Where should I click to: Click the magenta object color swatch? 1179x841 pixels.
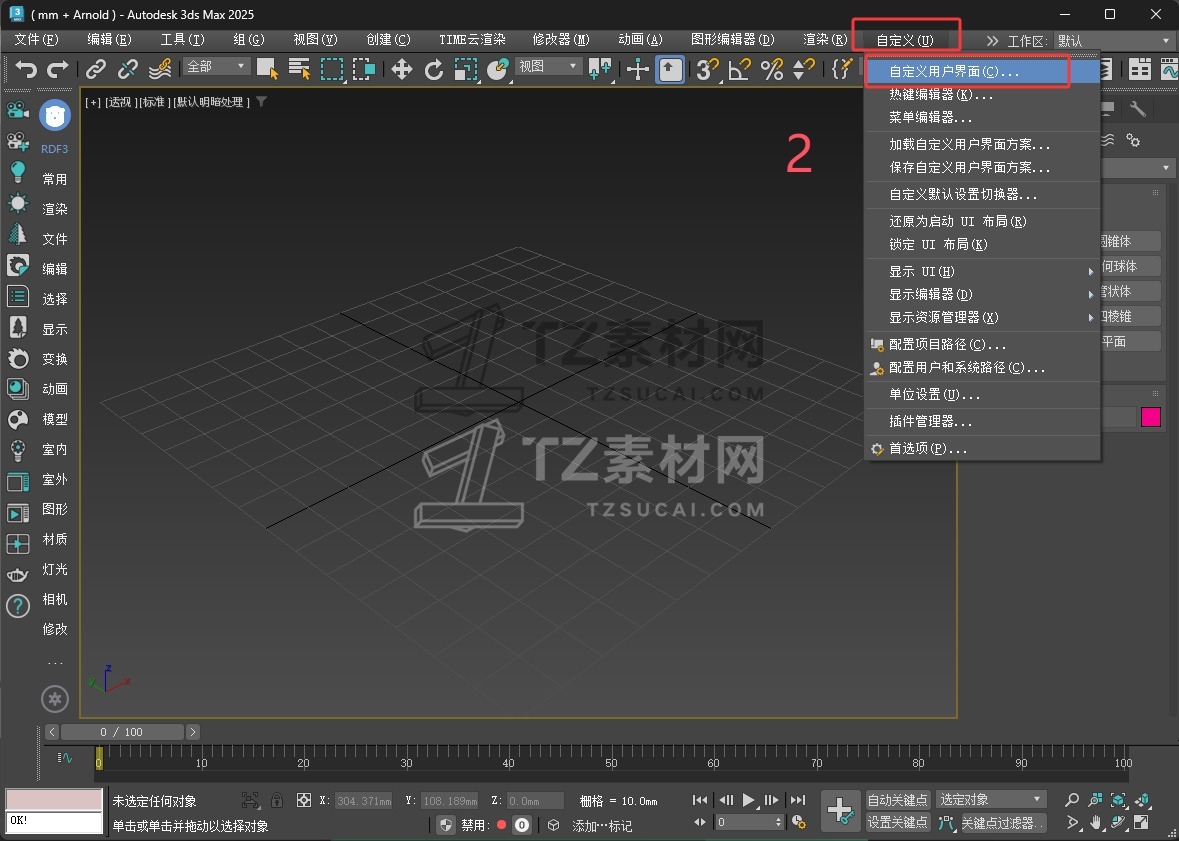(x=1150, y=417)
